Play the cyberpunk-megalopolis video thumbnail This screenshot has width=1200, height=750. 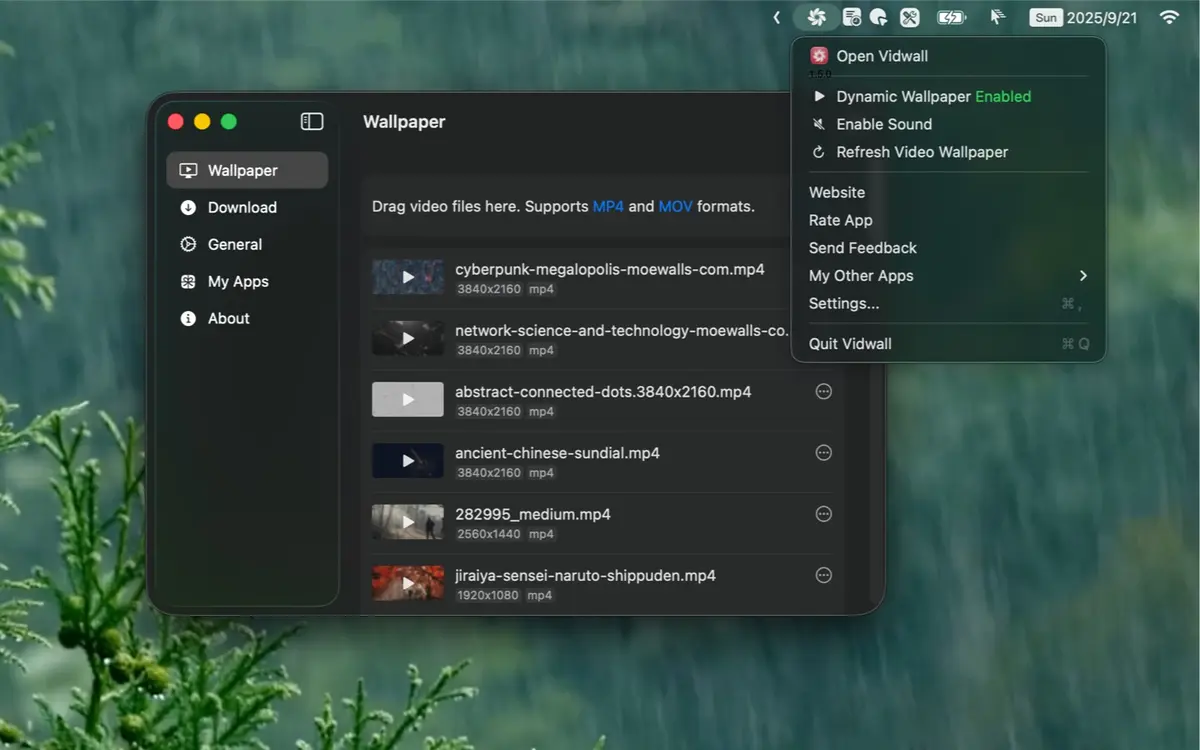(x=407, y=277)
